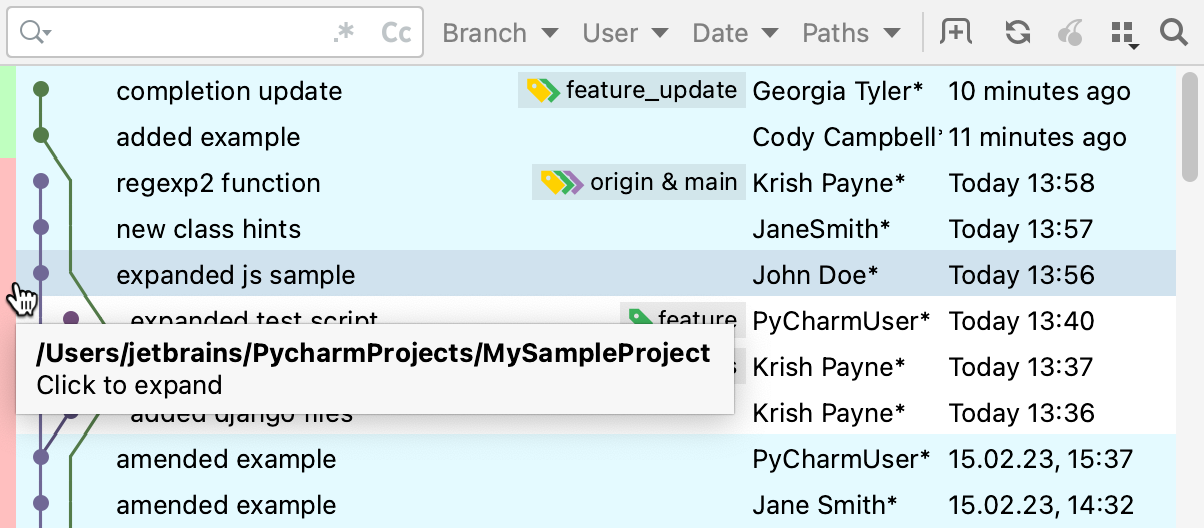The width and height of the screenshot is (1204, 528).
Task: Toggle regex search in the log filter
Action: pos(344,33)
